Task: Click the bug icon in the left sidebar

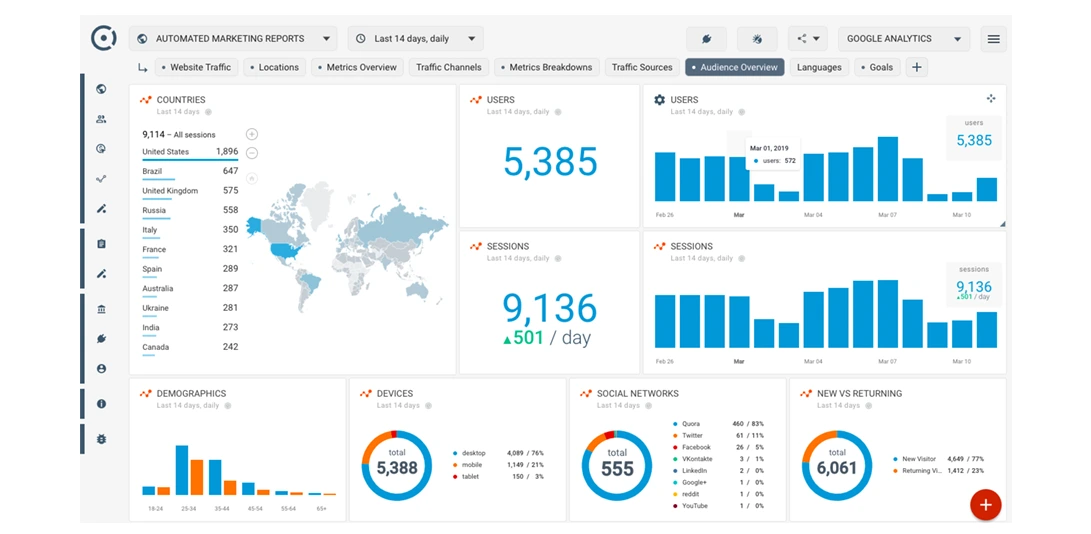Action: (x=101, y=439)
